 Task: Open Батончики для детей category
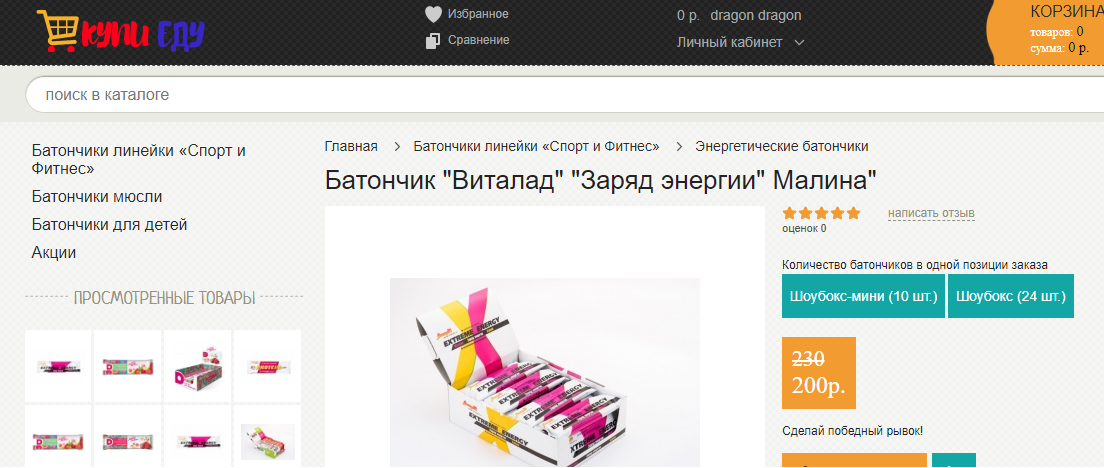[x=109, y=225]
